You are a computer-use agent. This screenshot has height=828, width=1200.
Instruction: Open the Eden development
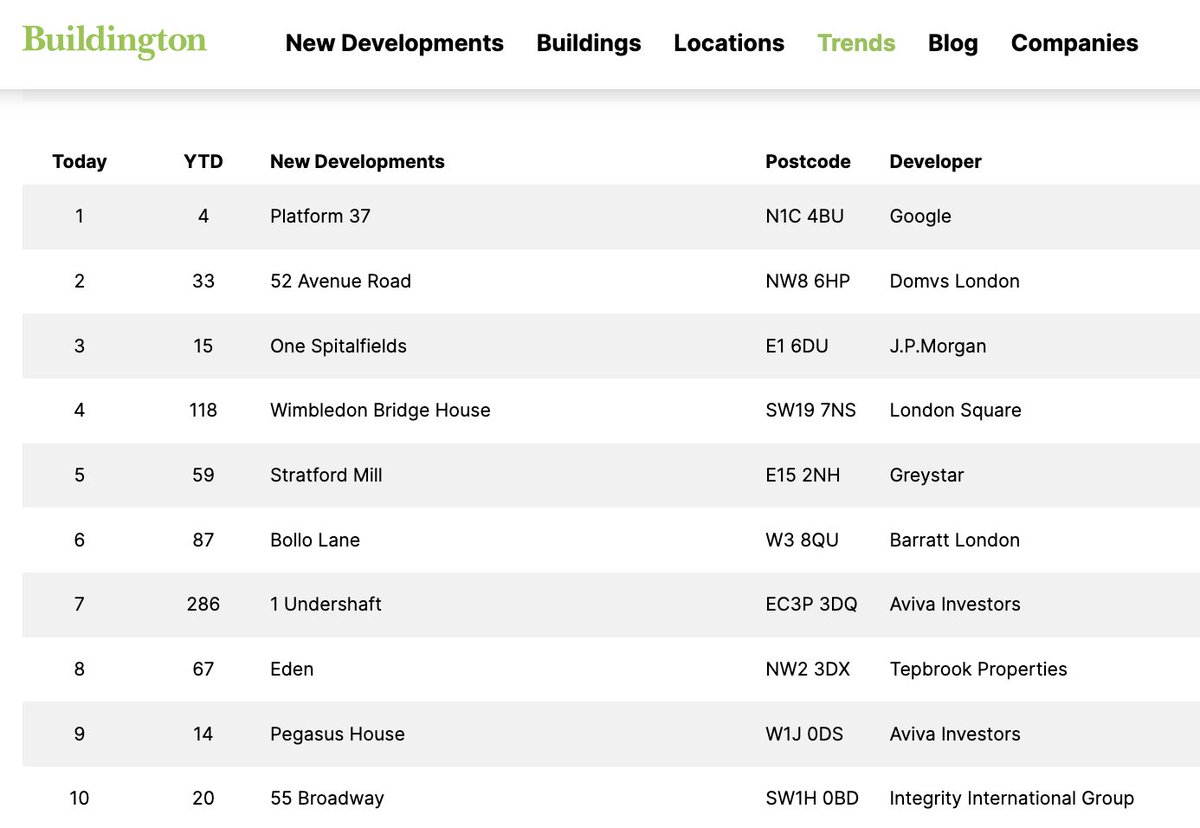[x=292, y=669]
